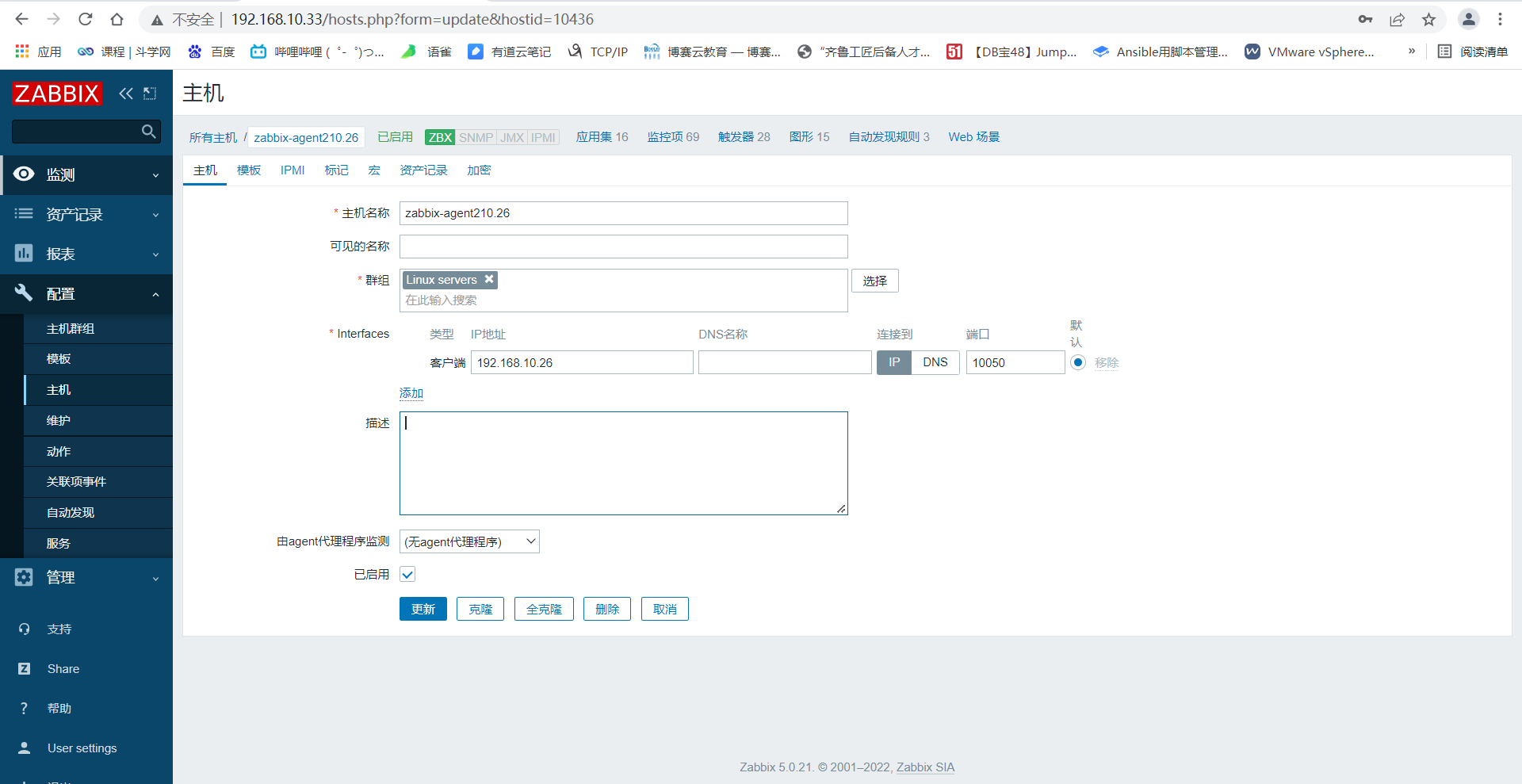Switch connection to DNS
The height and width of the screenshot is (784, 1522).
(935, 362)
